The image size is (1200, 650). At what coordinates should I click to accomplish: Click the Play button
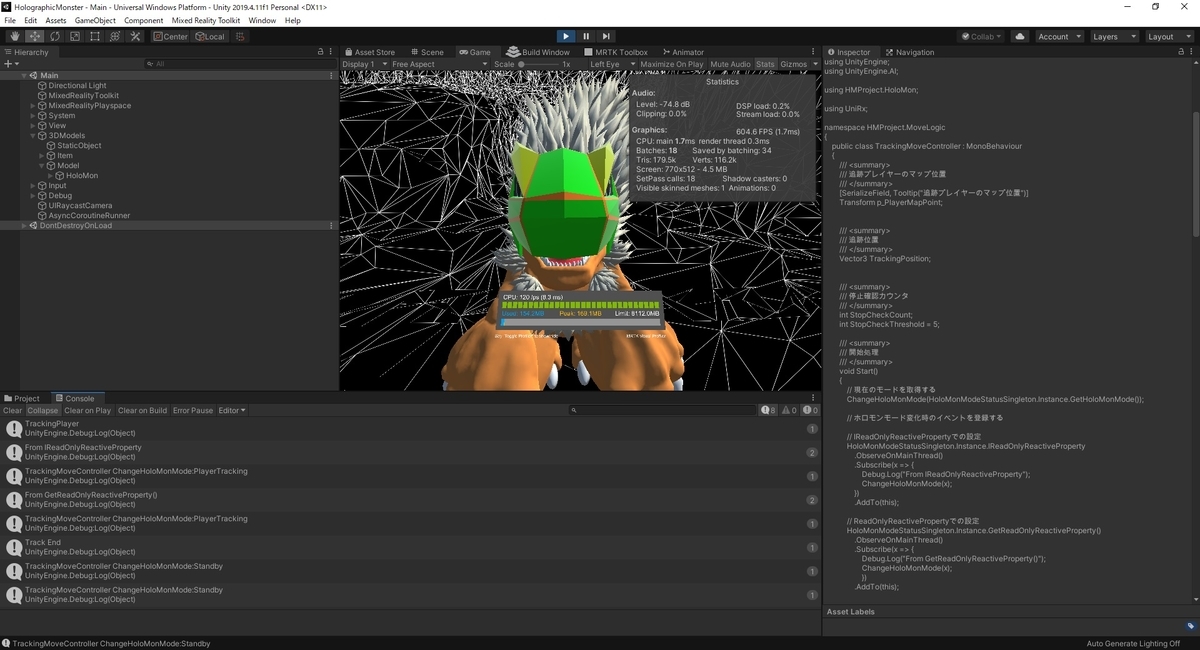(566, 36)
